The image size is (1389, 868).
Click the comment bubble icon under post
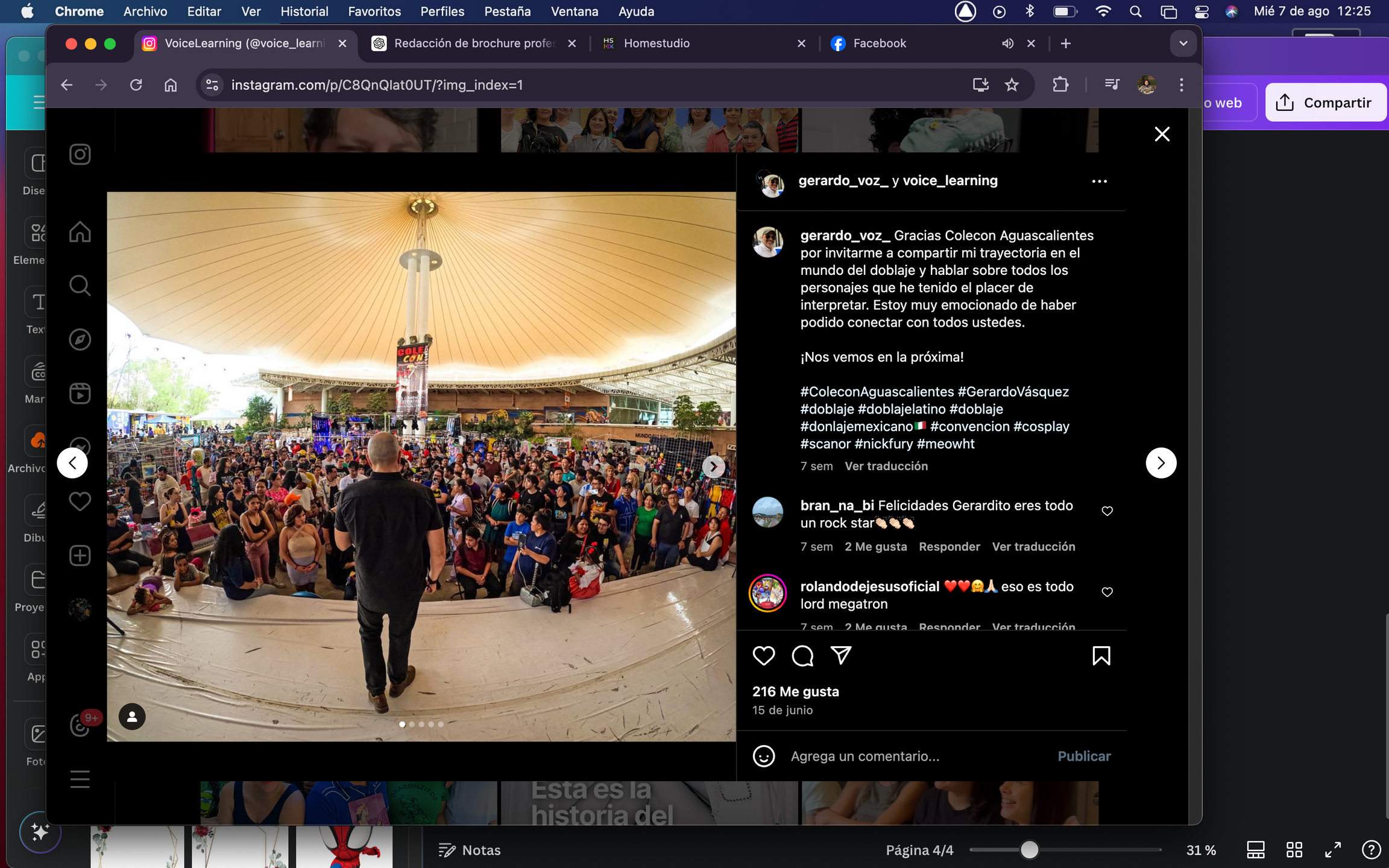tap(802, 656)
